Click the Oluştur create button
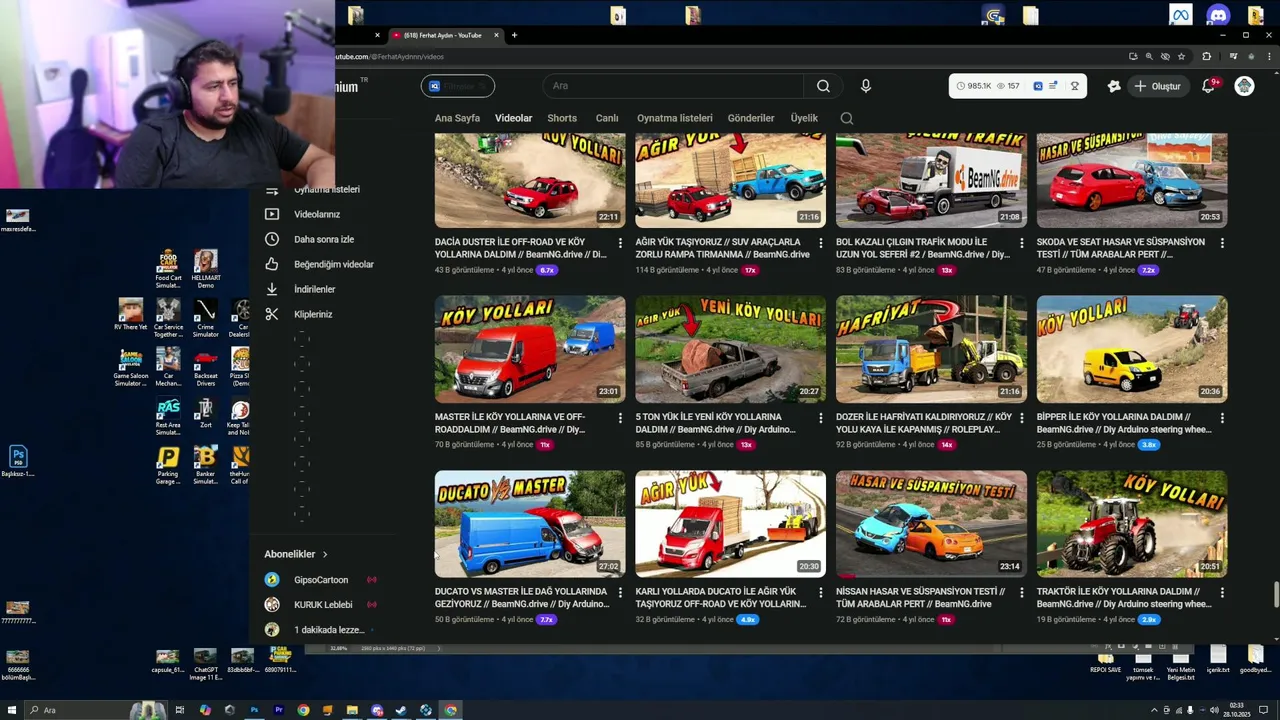Viewport: 1280px width, 720px height. pyautogui.click(x=1157, y=86)
